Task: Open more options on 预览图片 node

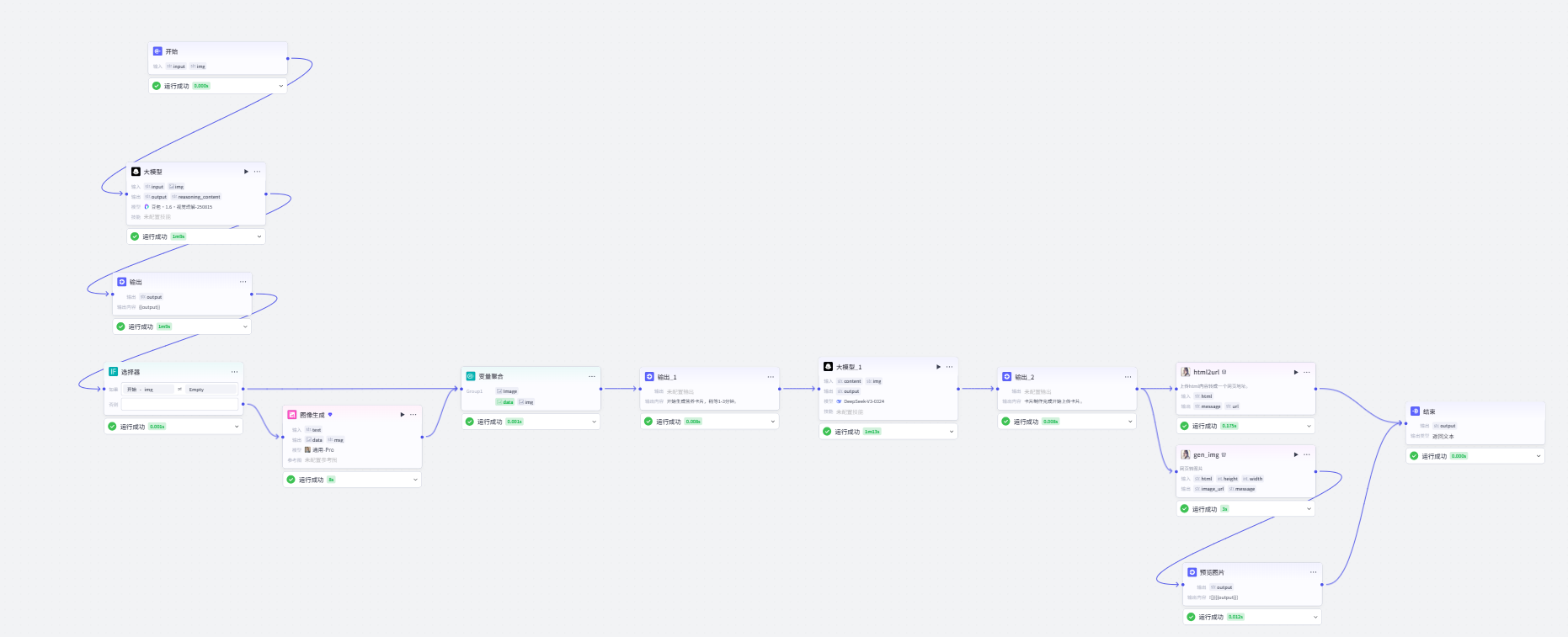Action: (1313, 572)
